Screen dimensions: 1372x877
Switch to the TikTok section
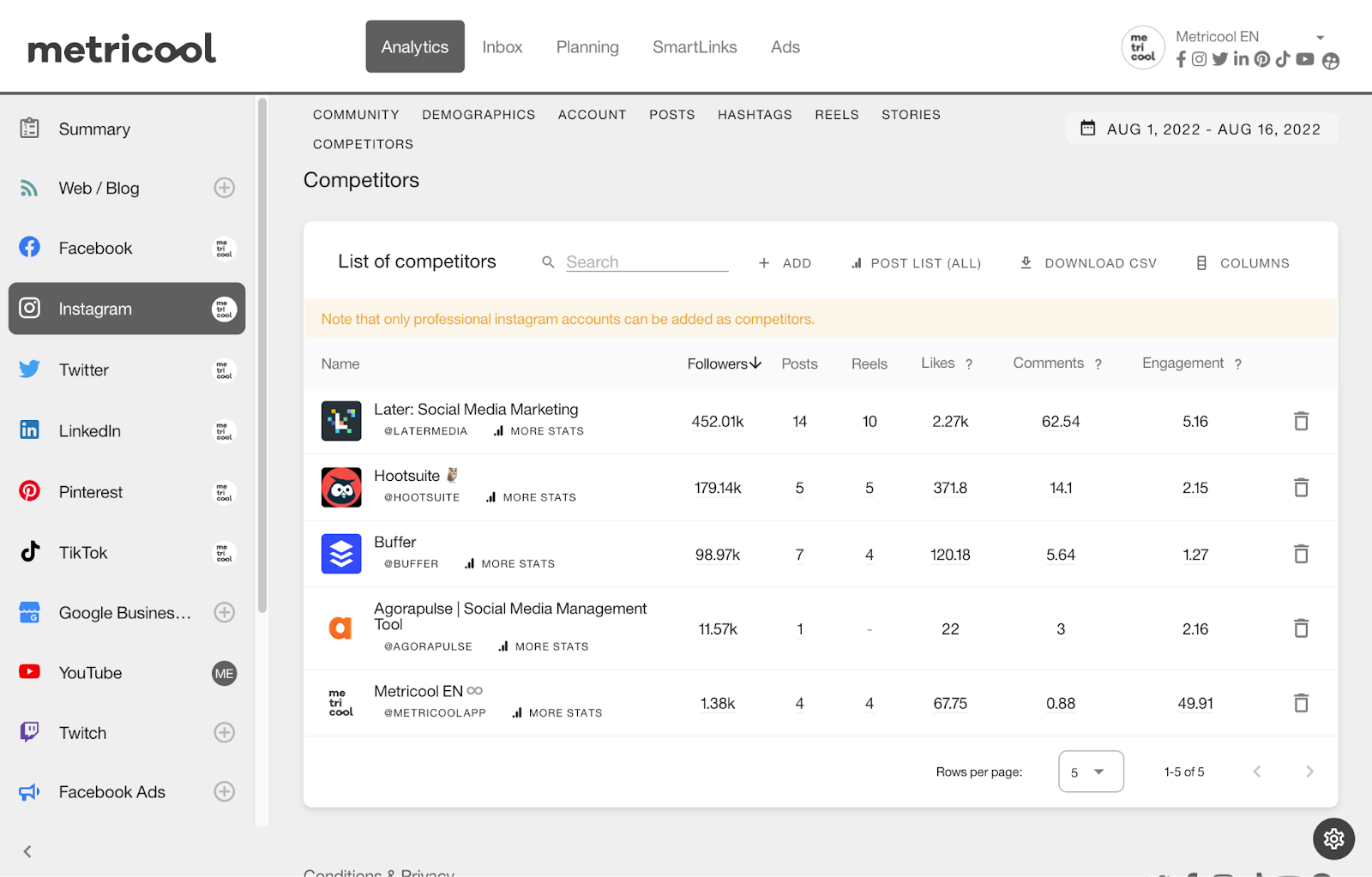(82, 552)
